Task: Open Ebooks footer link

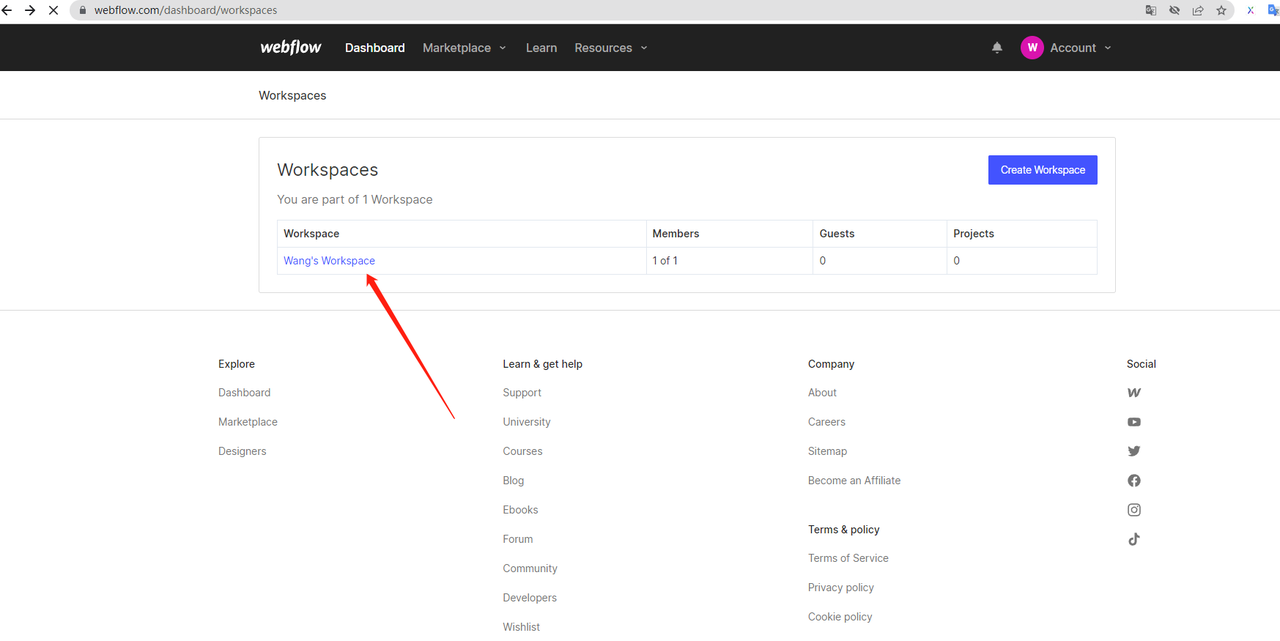Action: point(520,510)
